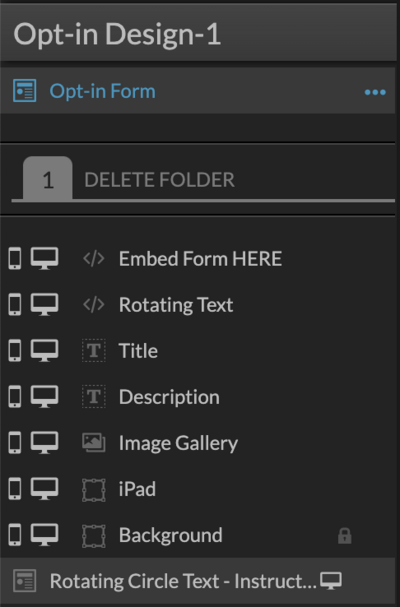This screenshot has height=607, width=400.
Task: Click the desktop icon on Rotating Circle Text row
Action: click(x=331, y=581)
